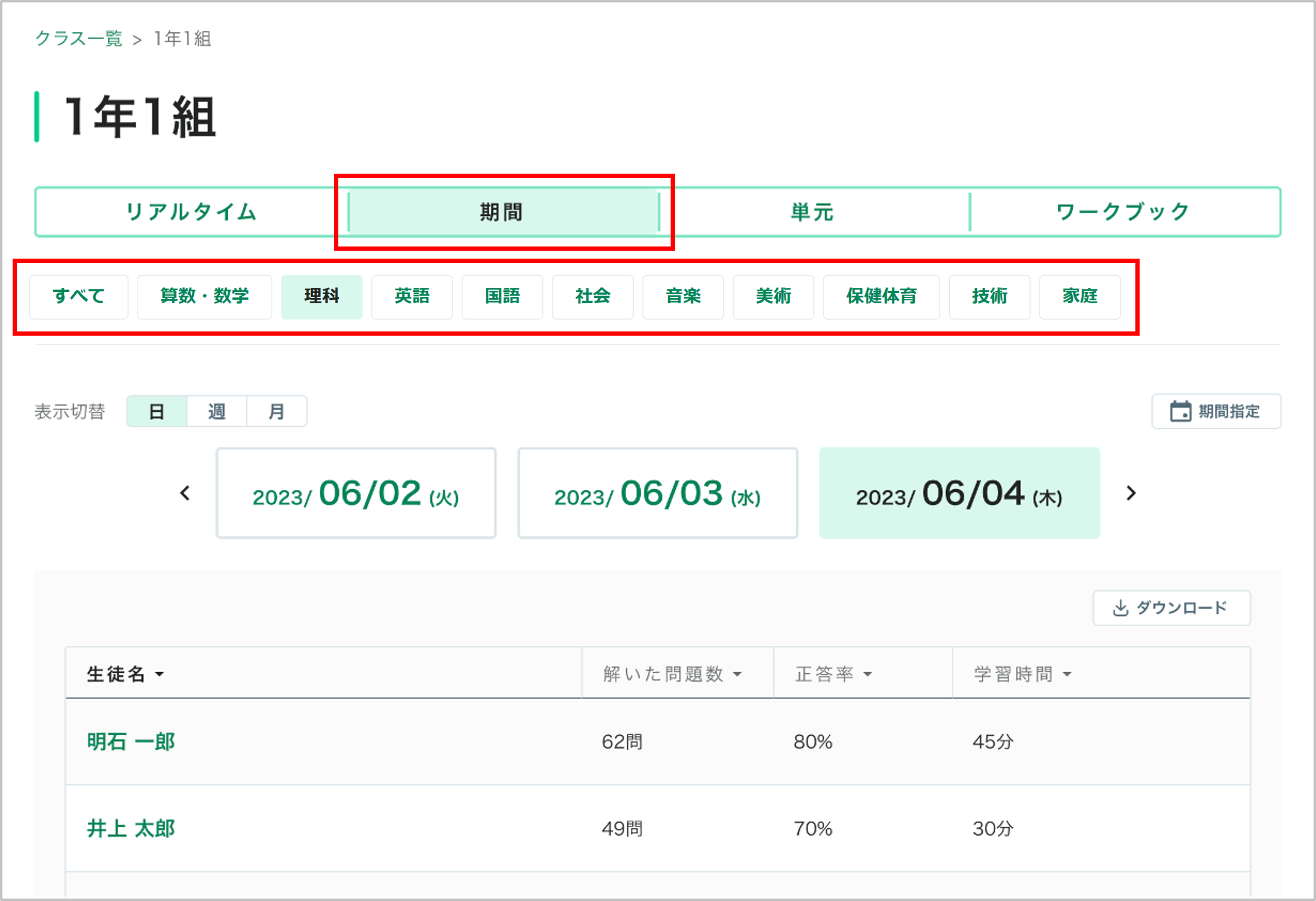The image size is (1316, 901).
Task: Open クラス一覧 breadcrumb link
Action: pyautogui.click(x=79, y=38)
